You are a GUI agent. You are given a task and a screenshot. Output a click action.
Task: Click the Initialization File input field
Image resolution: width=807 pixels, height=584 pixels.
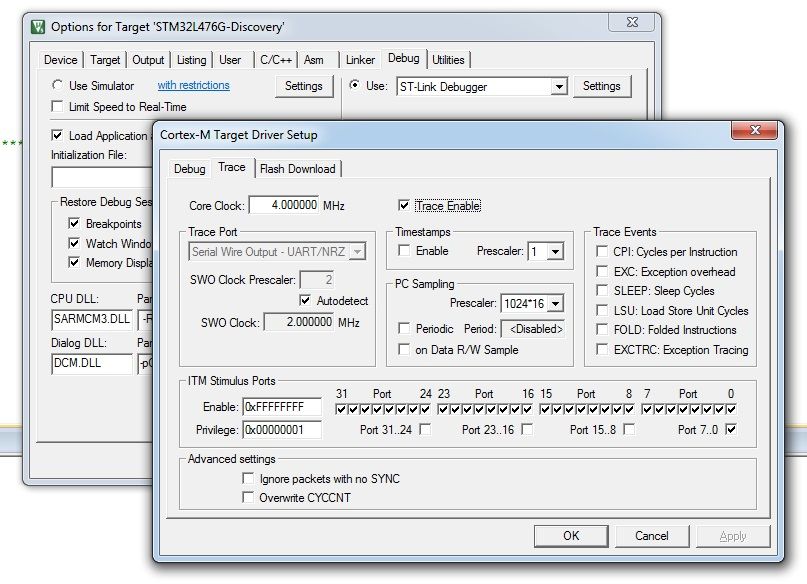coord(102,178)
